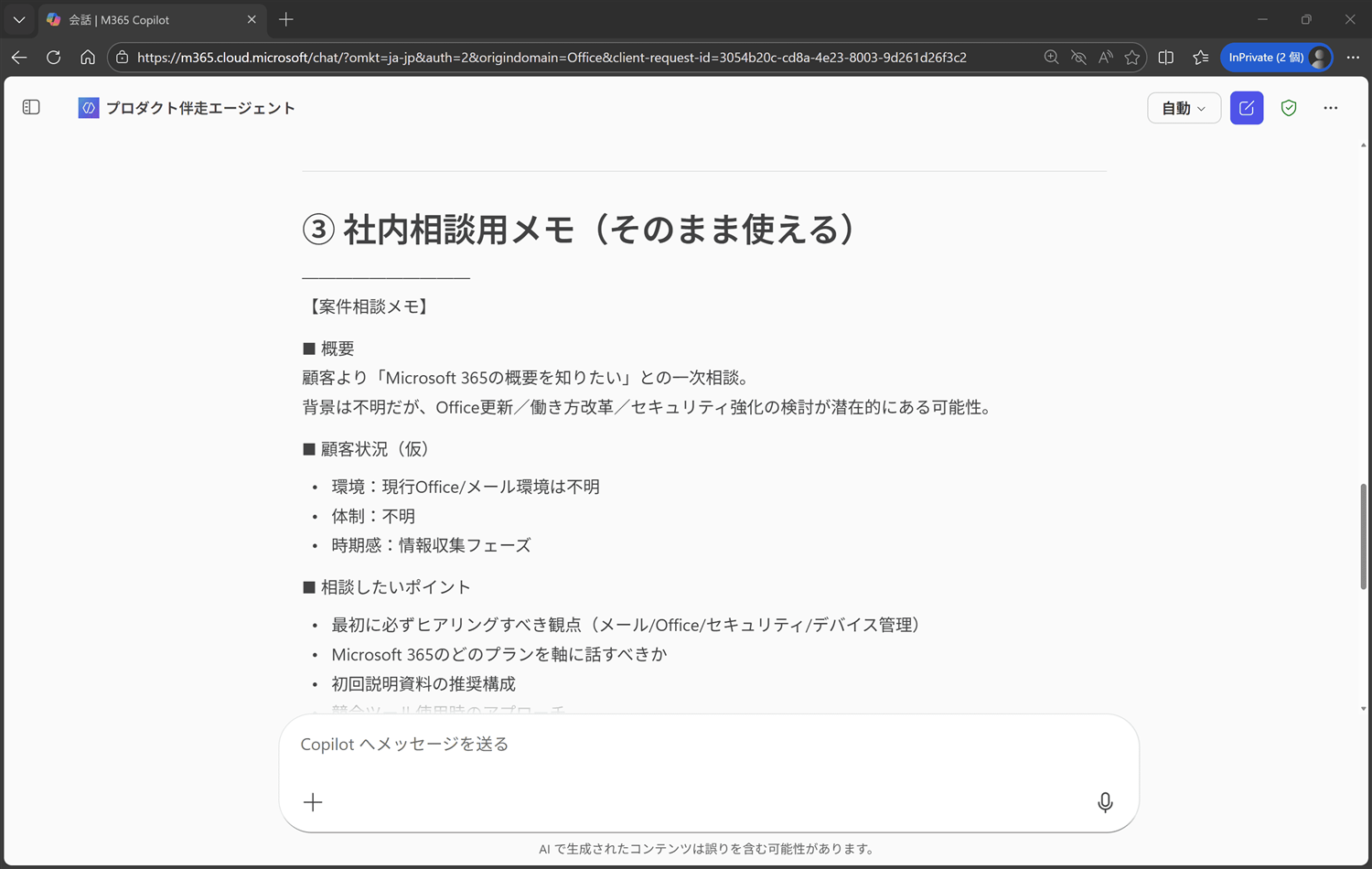View site information lock icon
Image resolution: width=1372 pixels, height=869 pixels.
pyautogui.click(x=123, y=57)
